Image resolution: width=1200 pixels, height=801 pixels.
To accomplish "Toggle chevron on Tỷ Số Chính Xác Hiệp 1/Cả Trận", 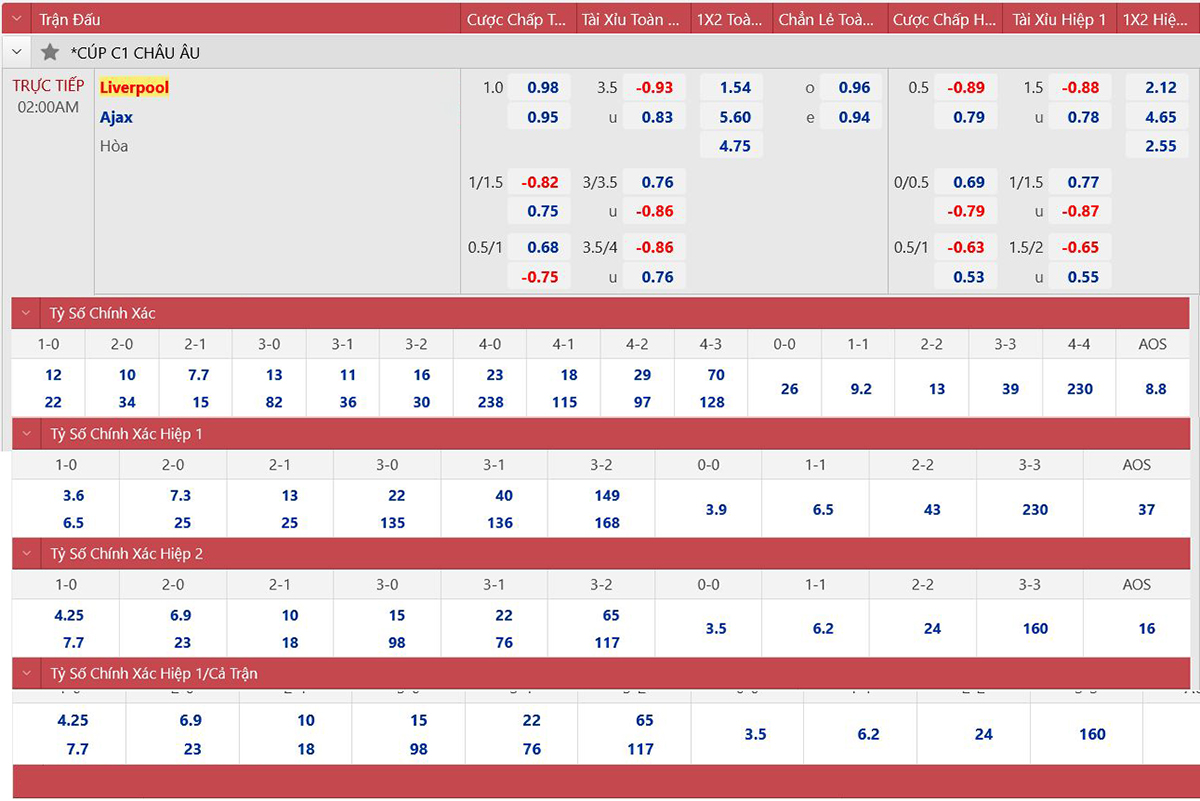I will click(27, 673).
